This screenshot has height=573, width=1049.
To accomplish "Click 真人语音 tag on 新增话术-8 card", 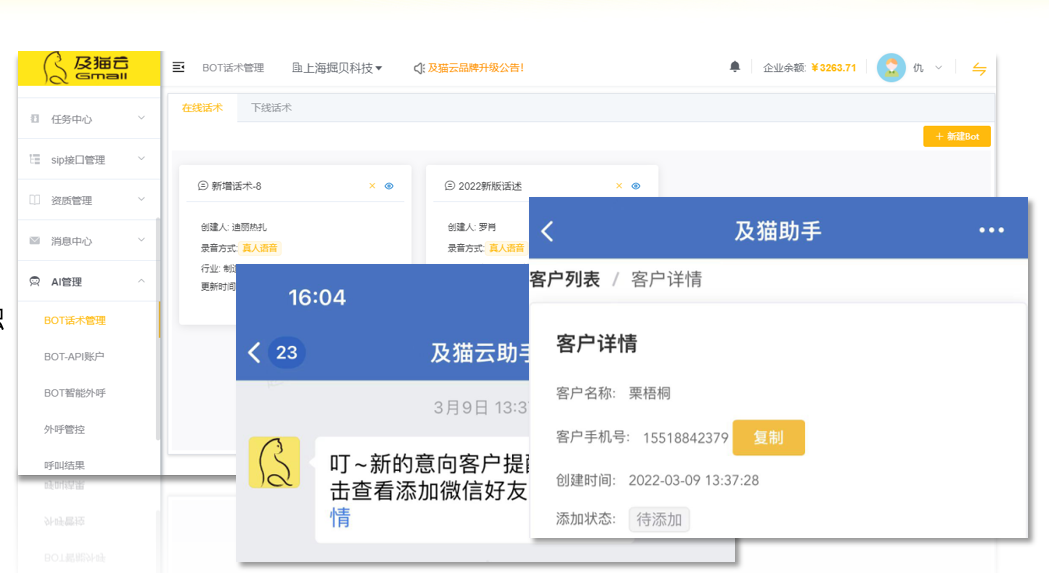I will coord(260,248).
